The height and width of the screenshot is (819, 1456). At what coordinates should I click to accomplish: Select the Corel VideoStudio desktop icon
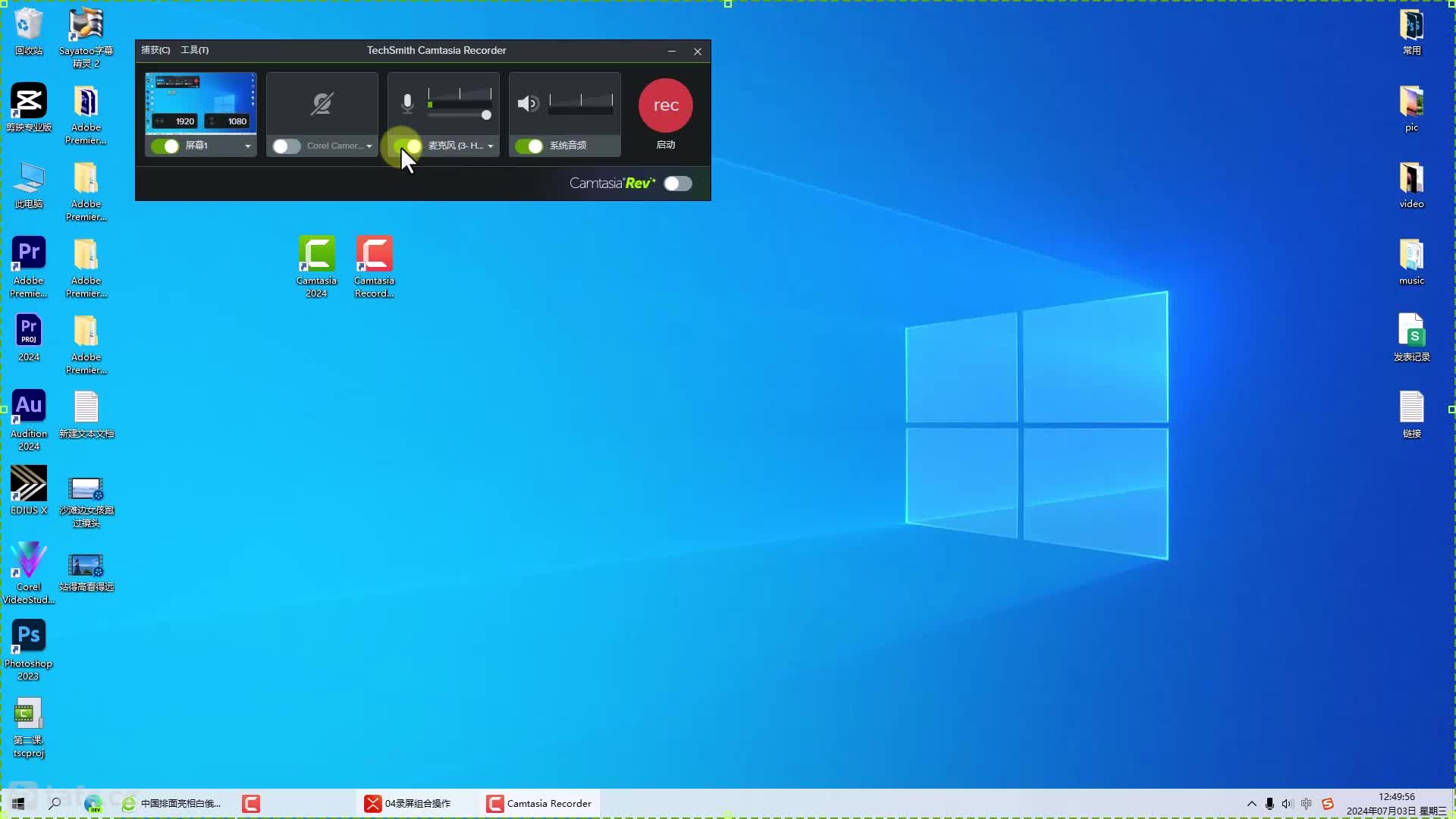pyautogui.click(x=29, y=573)
